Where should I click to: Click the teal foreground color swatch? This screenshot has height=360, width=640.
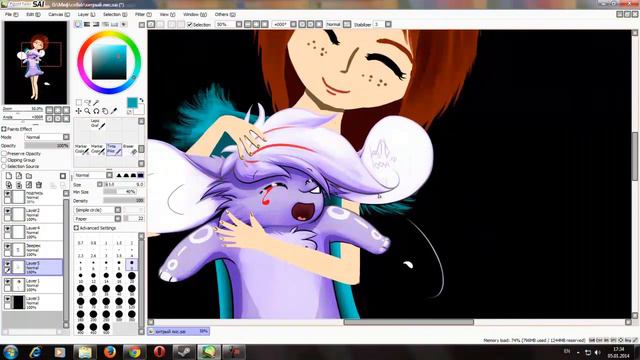[x=132, y=102]
